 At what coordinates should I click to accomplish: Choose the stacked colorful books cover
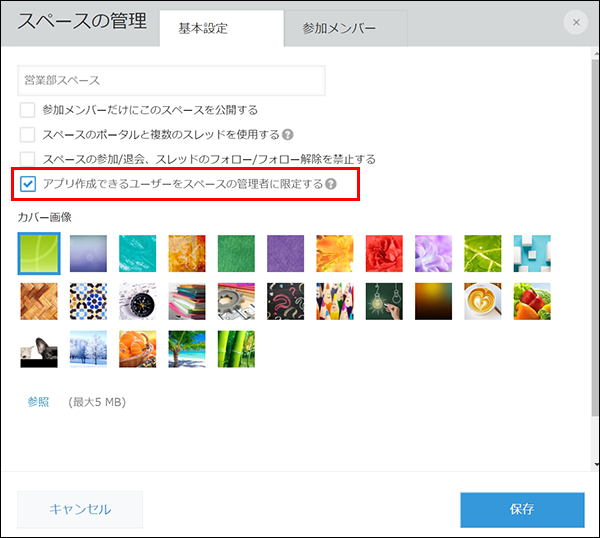[187, 302]
